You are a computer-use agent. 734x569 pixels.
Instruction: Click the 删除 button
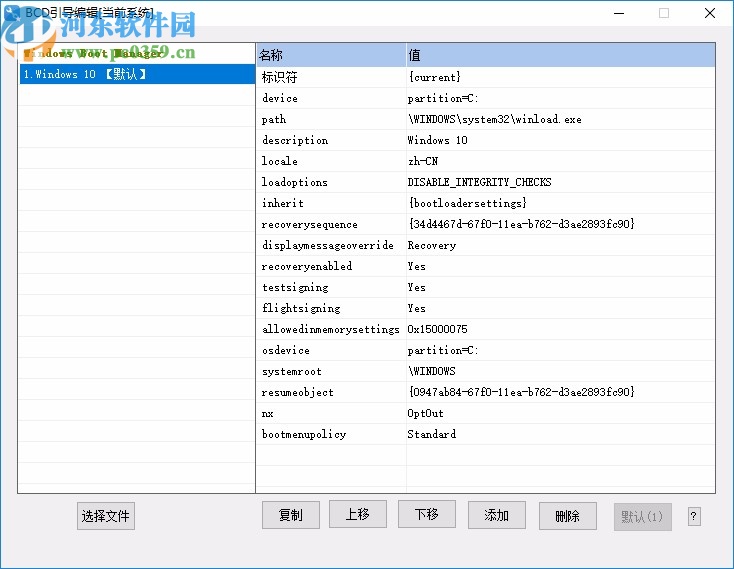[x=567, y=516]
